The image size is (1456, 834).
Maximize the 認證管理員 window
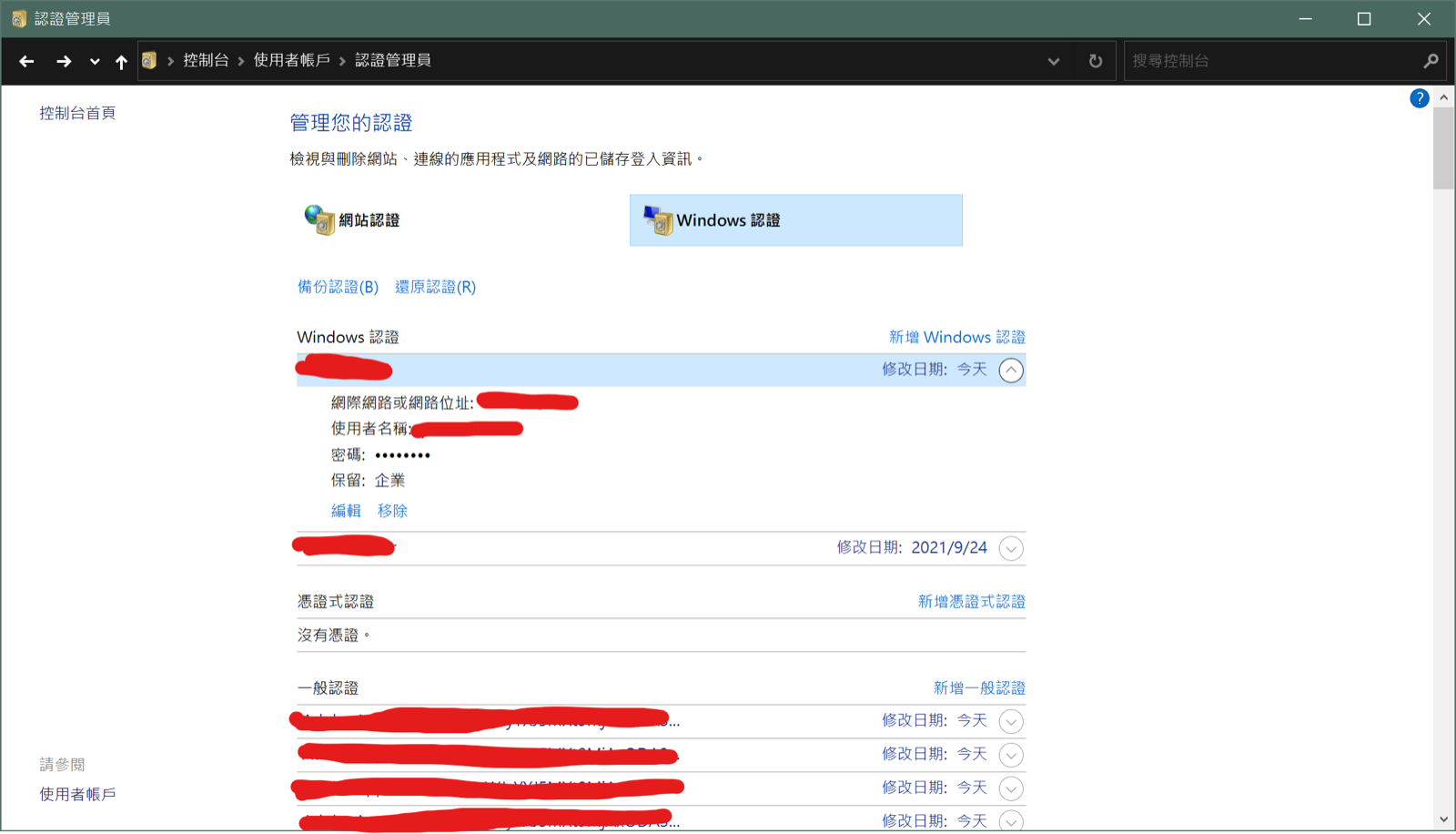point(1364,18)
